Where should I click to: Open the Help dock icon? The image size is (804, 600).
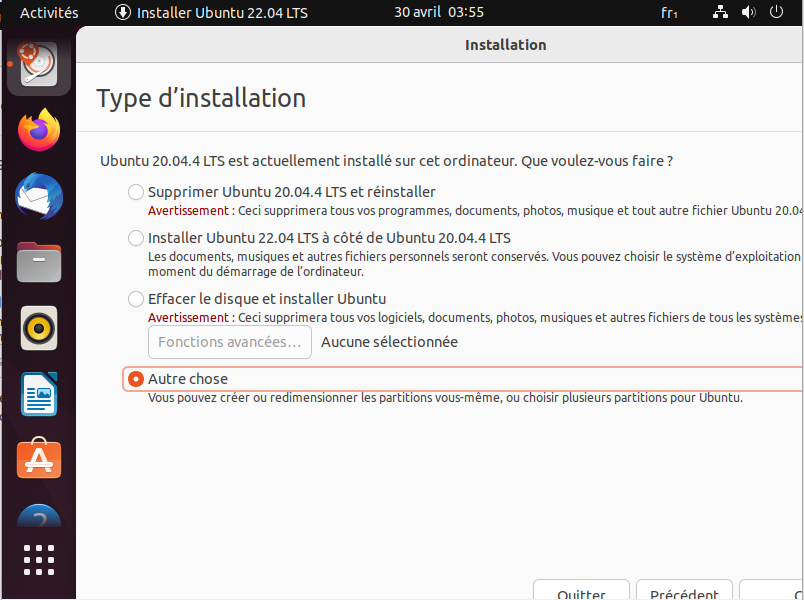pyautogui.click(x=39, y=516)
